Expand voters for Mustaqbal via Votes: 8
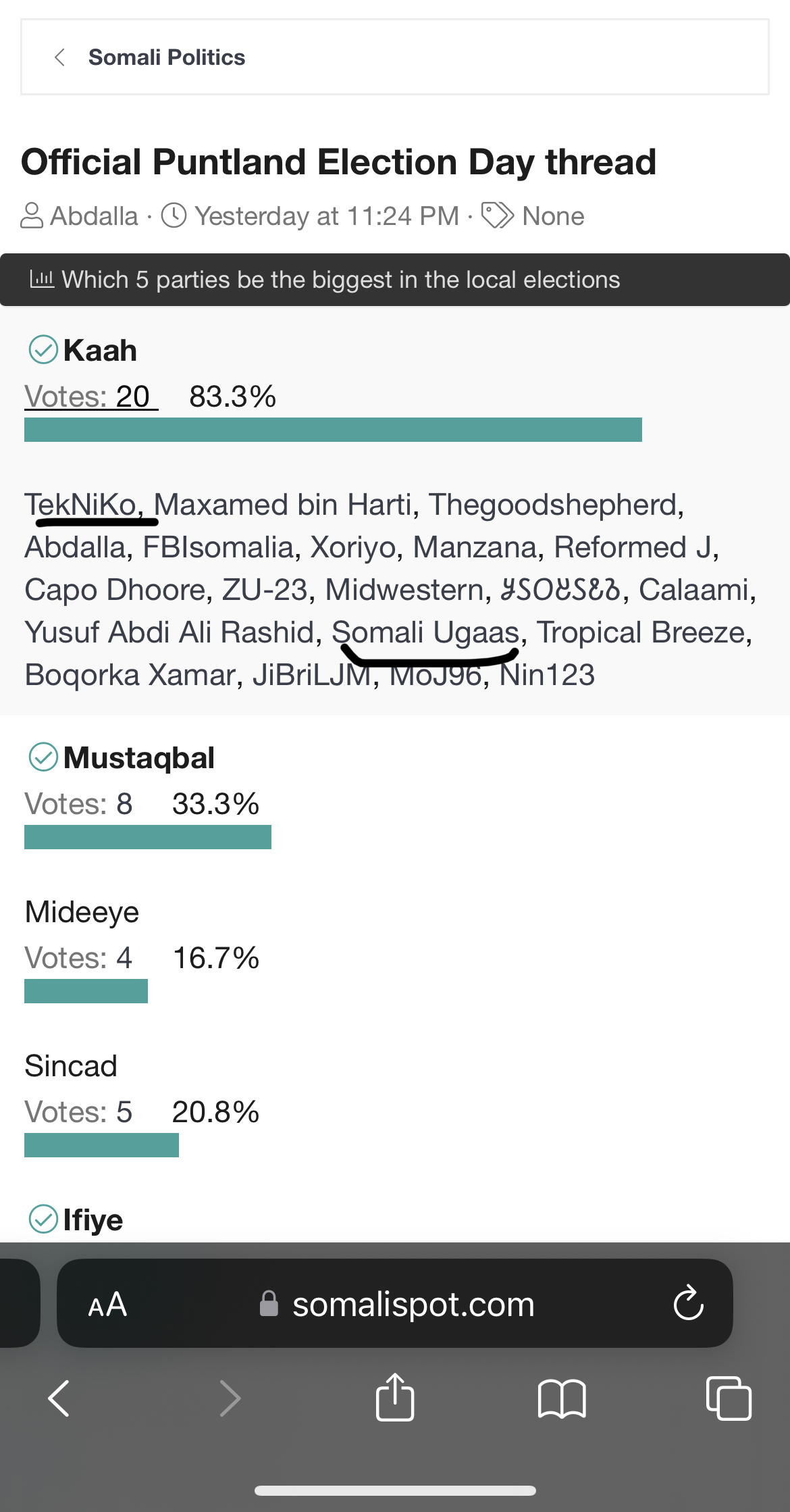The height and width of the screenshot is (1512, 790). 78,804
